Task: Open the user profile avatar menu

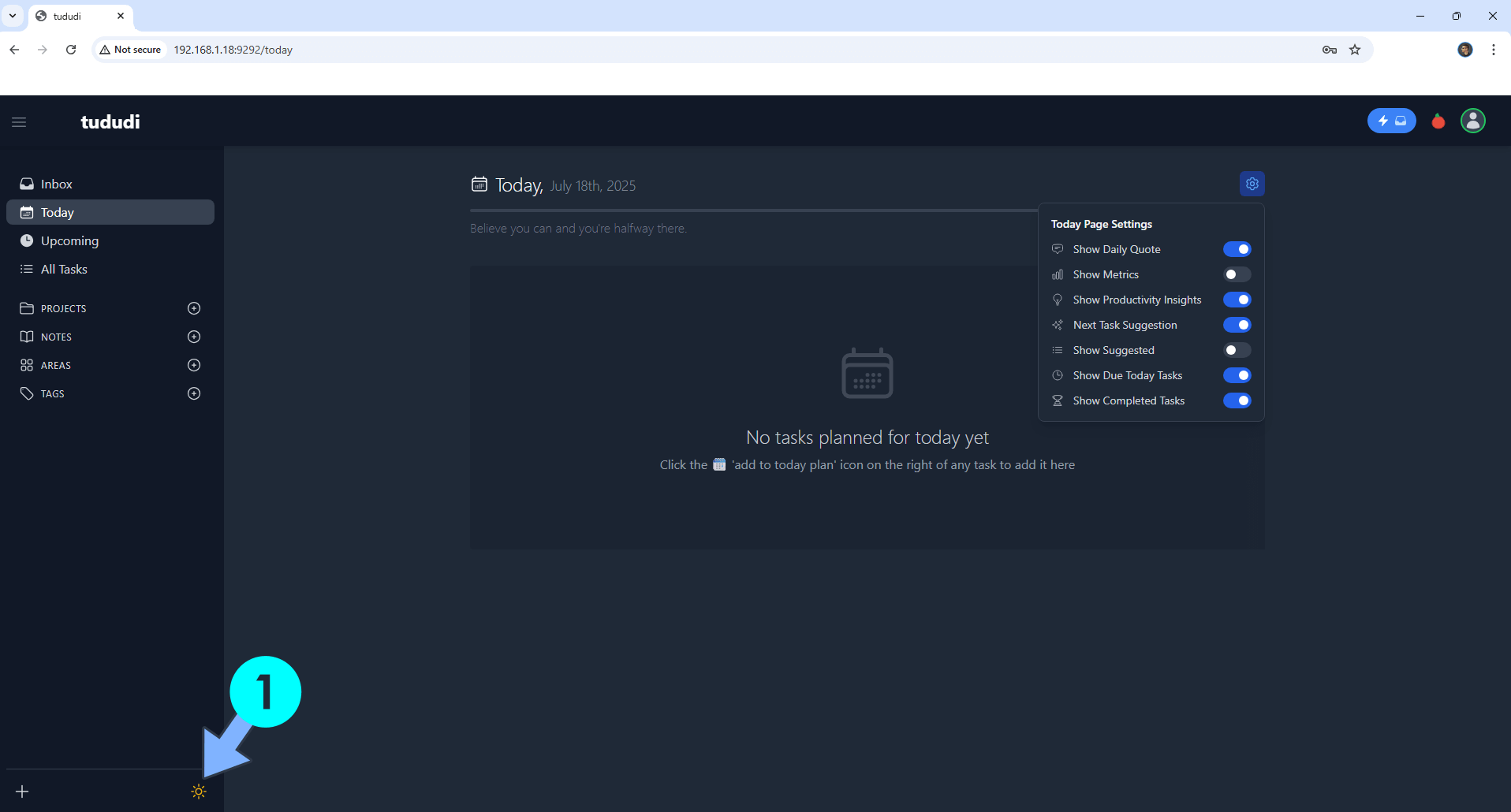Action: [x=1473, y=121]
